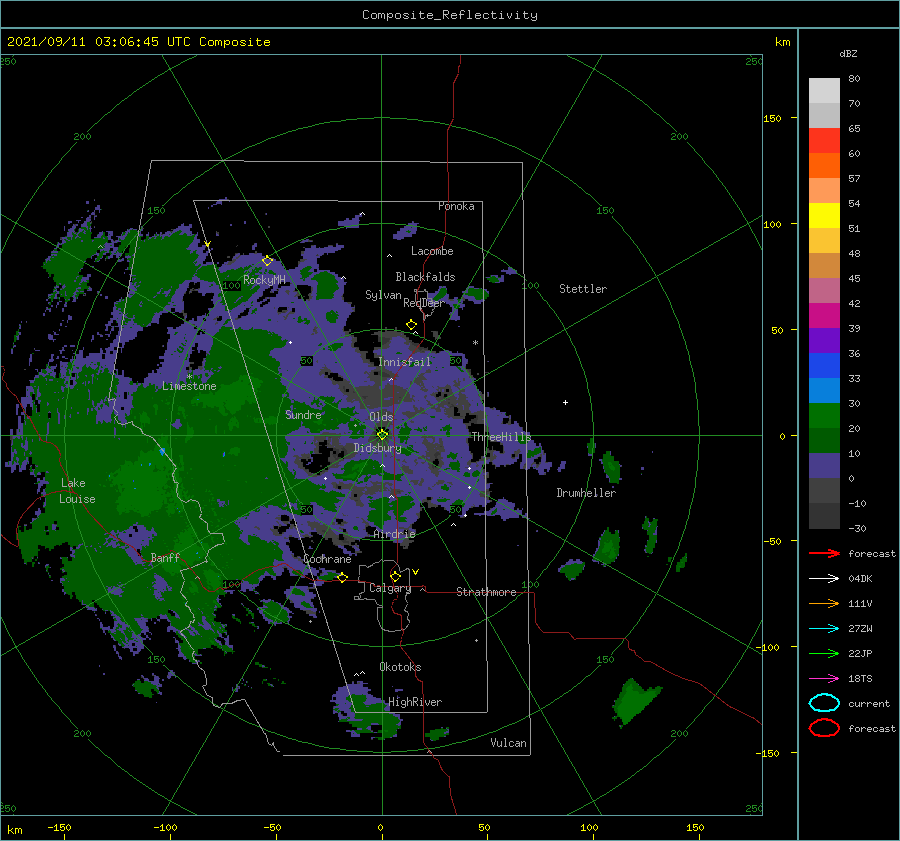This screenshot has height=841, width=900.
Task: Click the yellow diamond marker near RockyMH
Action: click(267, 261)
